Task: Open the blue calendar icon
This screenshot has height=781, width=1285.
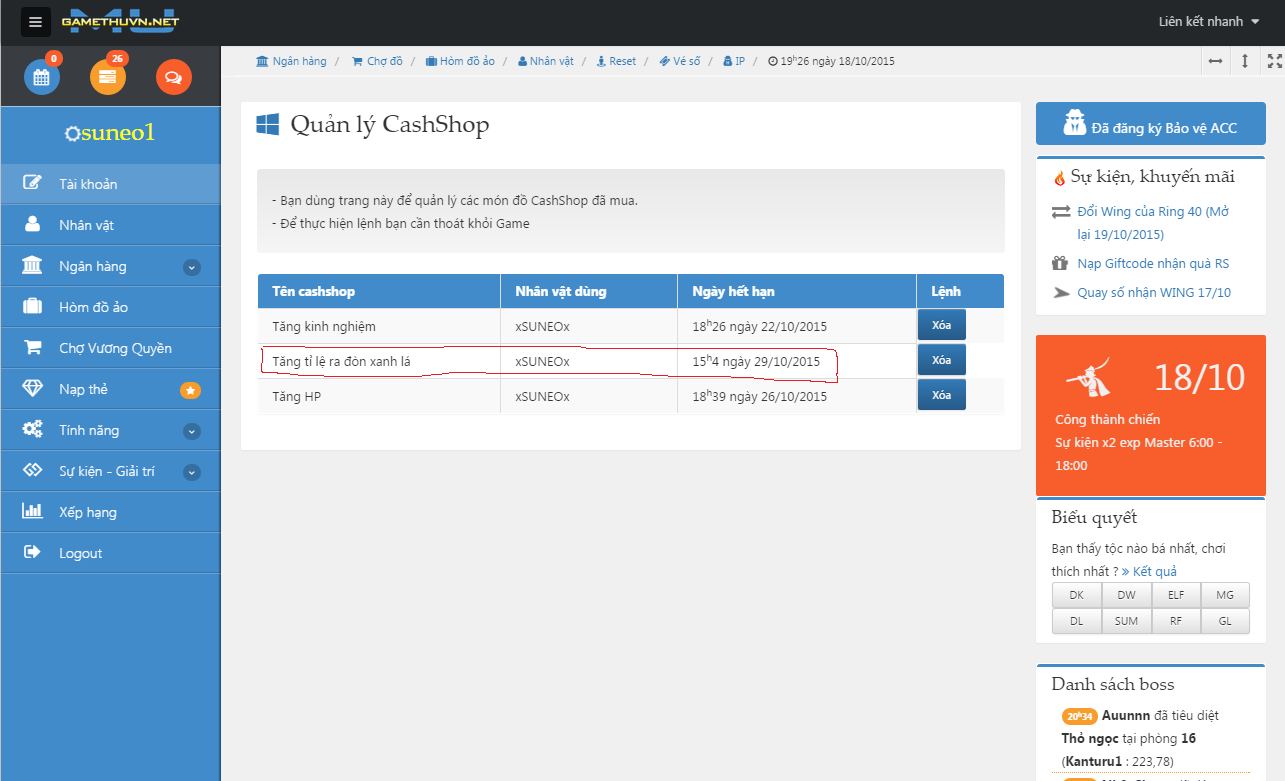Action: tap(42, 77)
